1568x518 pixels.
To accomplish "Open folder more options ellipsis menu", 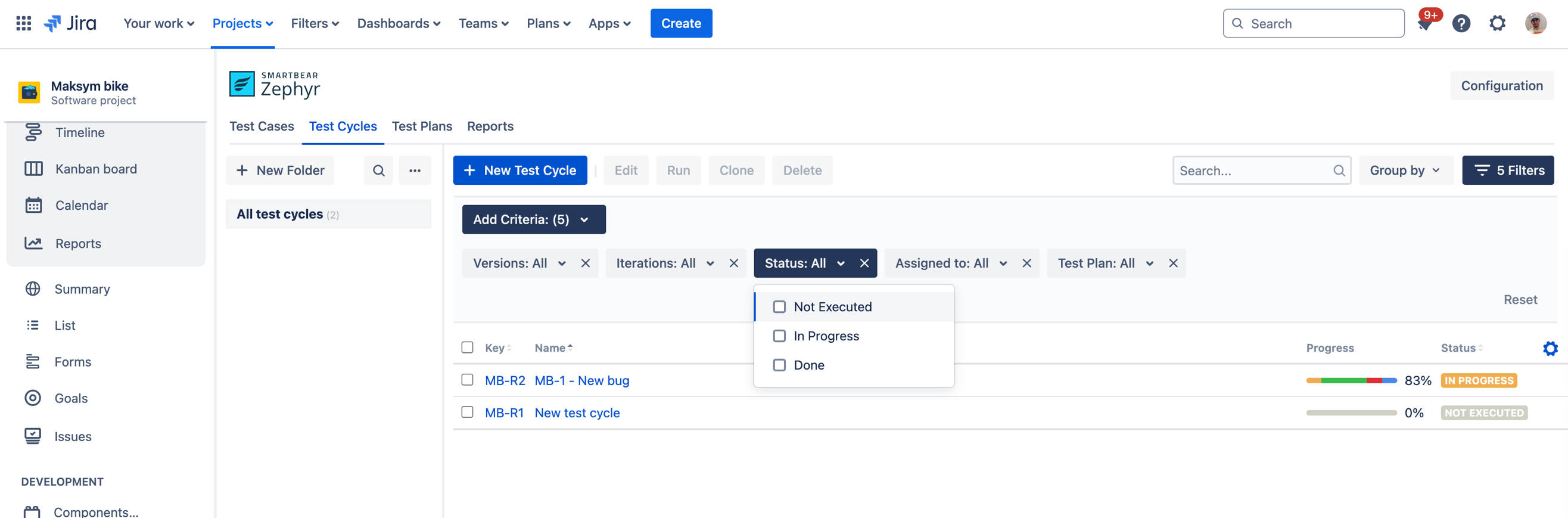I will 415,170.
